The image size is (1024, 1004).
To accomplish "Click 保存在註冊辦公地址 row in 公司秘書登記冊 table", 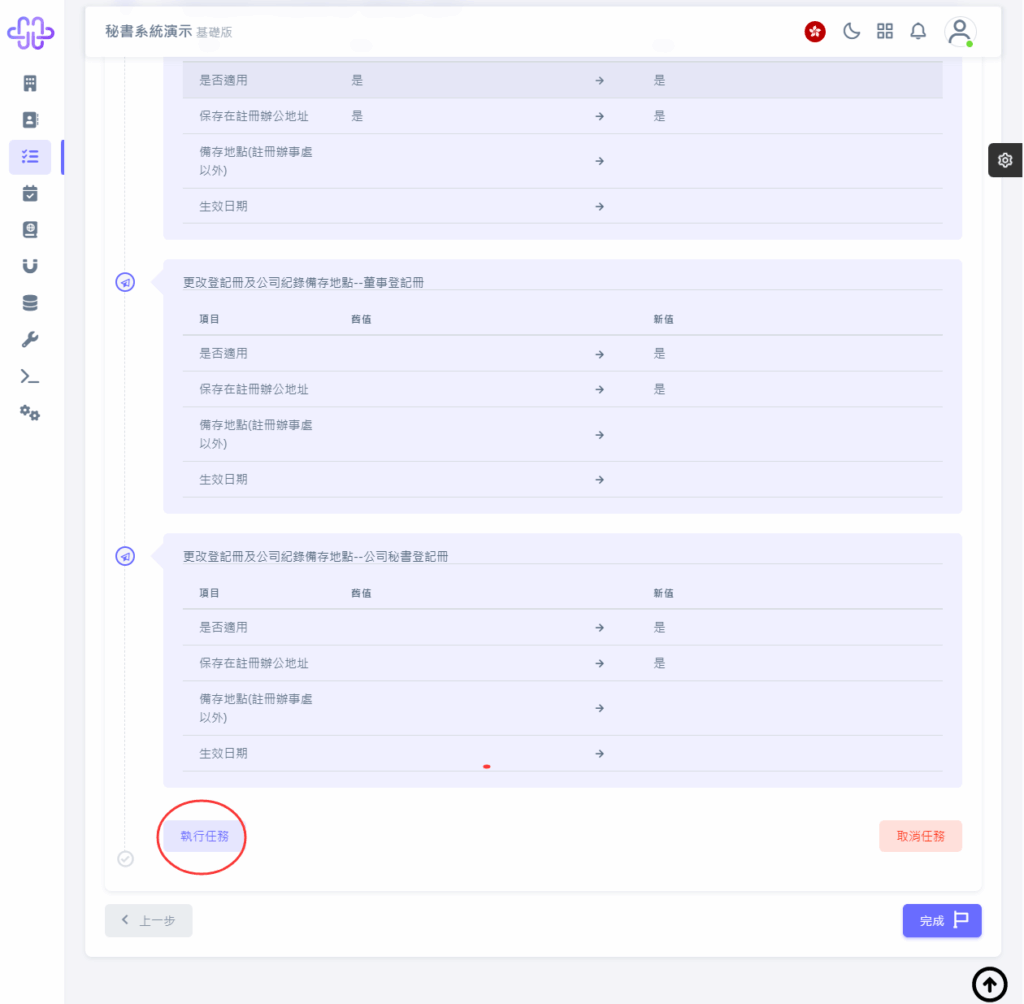I will tap(562, 663).
